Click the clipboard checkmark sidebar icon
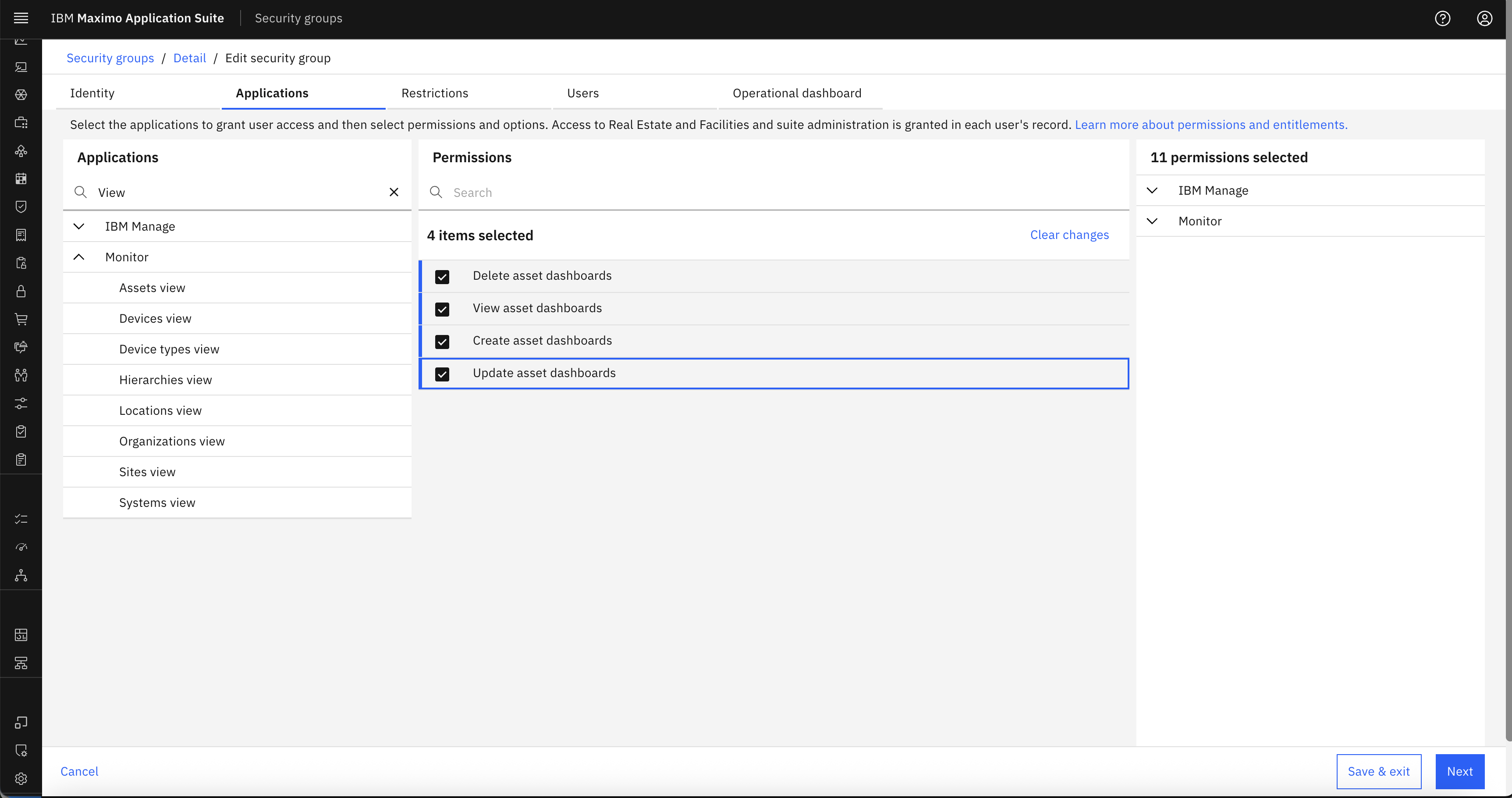The width and height of the screenshot is (1512, 798). (x=21, y=431)
